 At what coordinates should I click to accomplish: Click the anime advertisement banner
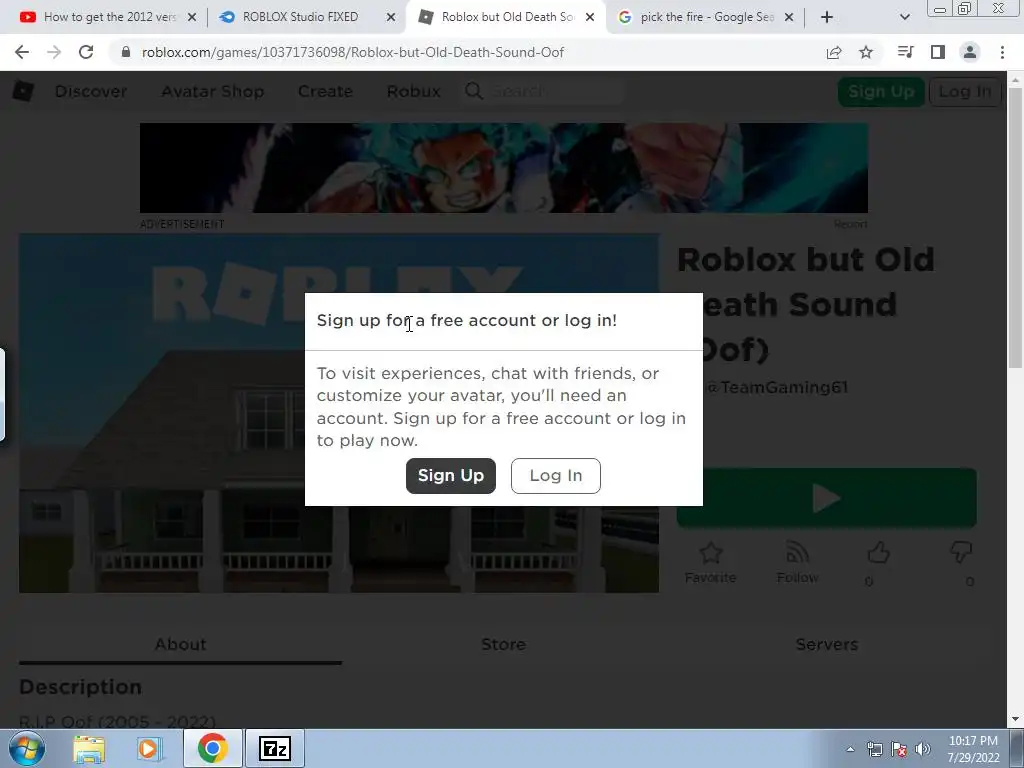point(504,168)
